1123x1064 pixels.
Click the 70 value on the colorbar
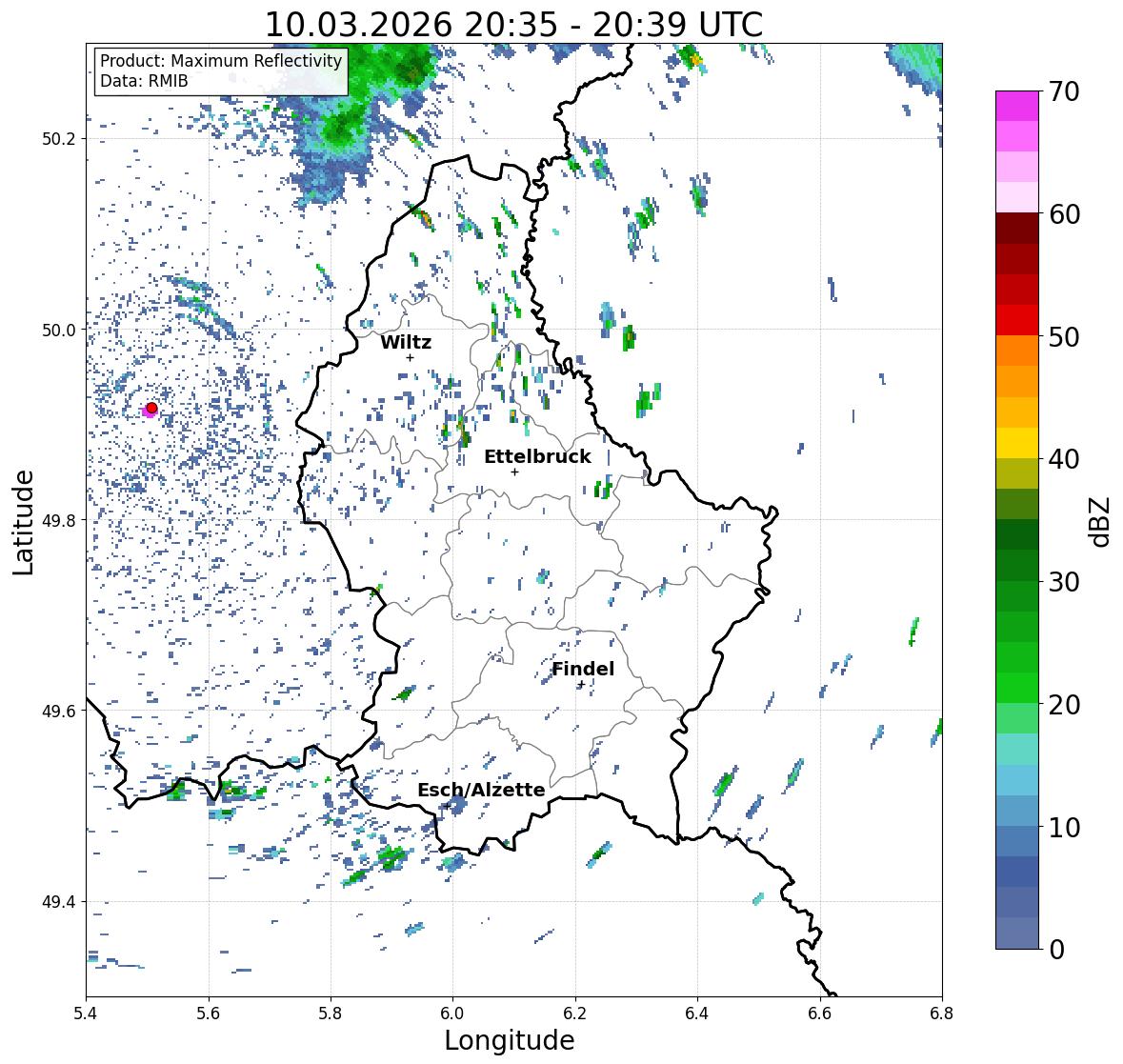(x=1064, y=91)
